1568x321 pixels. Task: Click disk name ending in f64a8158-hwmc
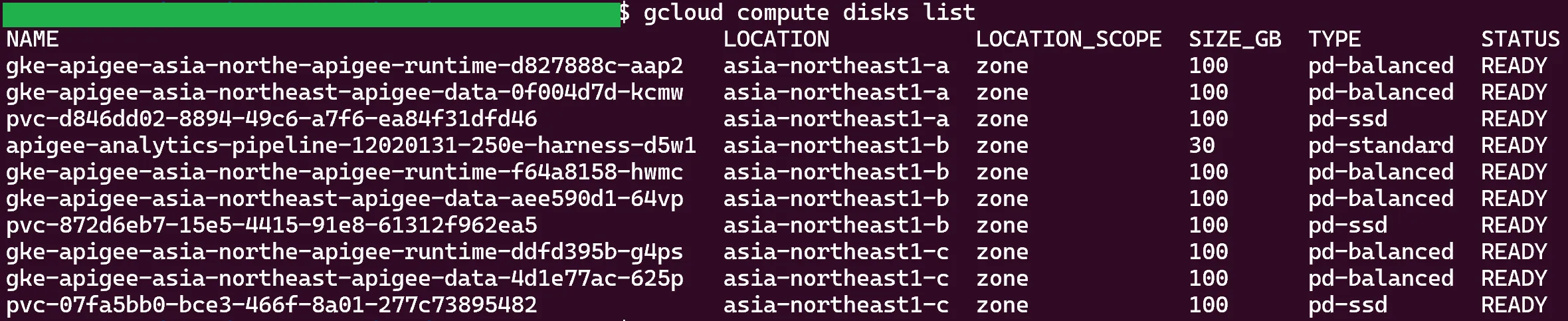344,172
